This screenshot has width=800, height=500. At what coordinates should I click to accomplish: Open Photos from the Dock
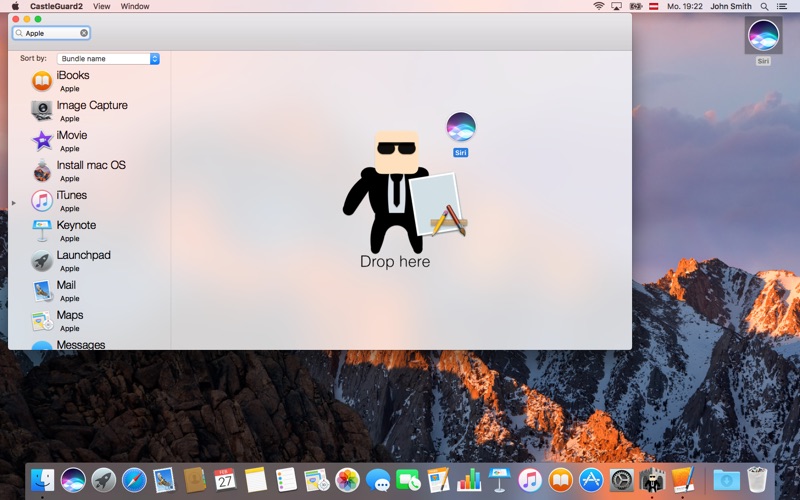[347, 480]
